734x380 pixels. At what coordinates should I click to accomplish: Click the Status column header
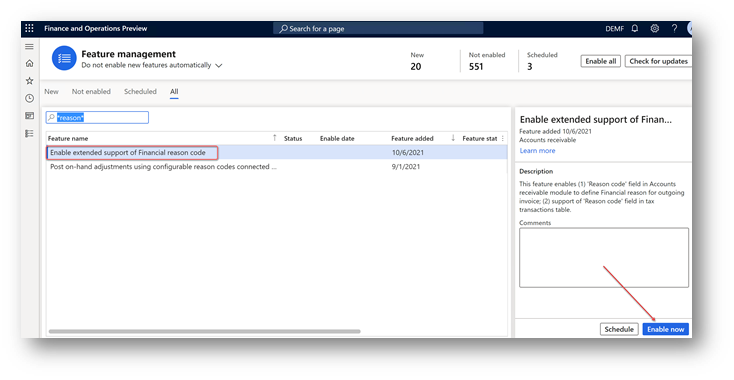click(x=293, y=139)
